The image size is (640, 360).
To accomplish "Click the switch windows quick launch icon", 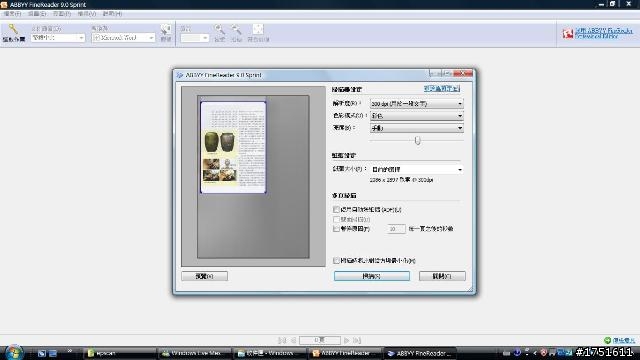I will tap(53, 353).
